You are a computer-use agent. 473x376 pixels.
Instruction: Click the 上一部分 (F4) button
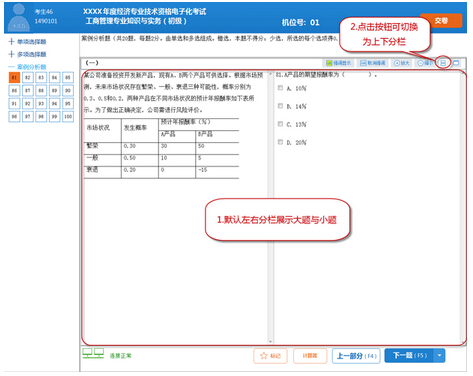(x=356, y=356)
